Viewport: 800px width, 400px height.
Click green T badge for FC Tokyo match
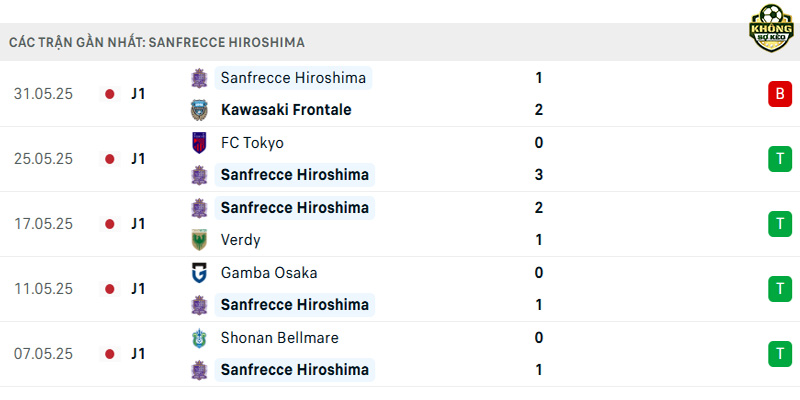pos(780,159)
